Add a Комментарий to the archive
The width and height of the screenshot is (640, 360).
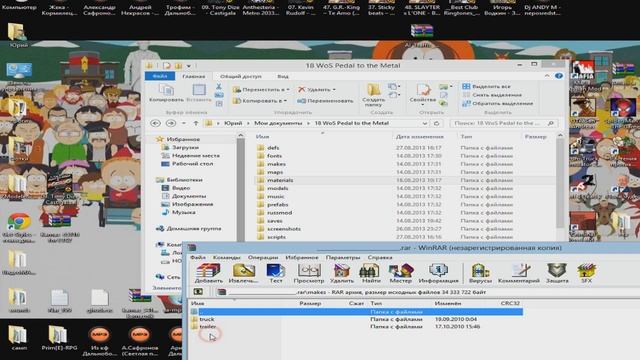tap(519, 273)
